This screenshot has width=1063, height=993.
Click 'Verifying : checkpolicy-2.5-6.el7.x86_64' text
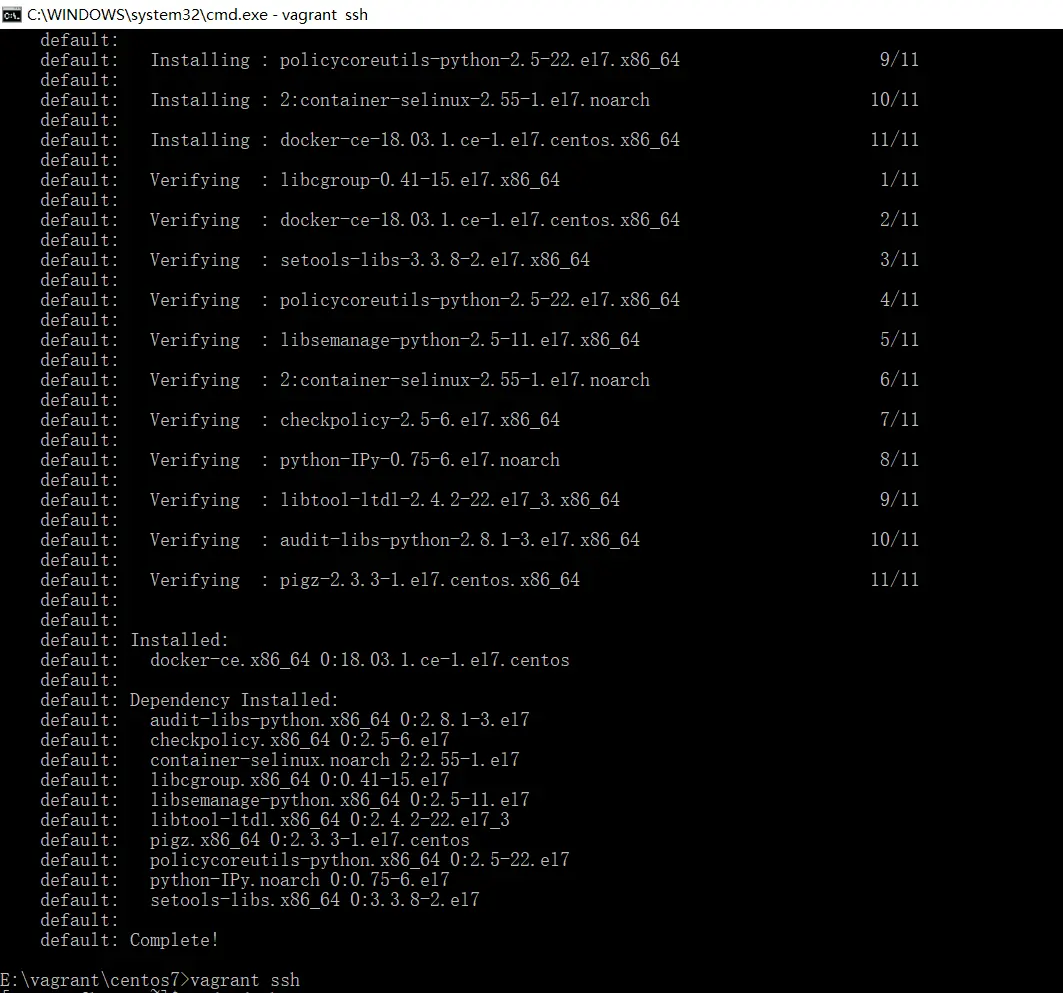click(x=355, y=420)
